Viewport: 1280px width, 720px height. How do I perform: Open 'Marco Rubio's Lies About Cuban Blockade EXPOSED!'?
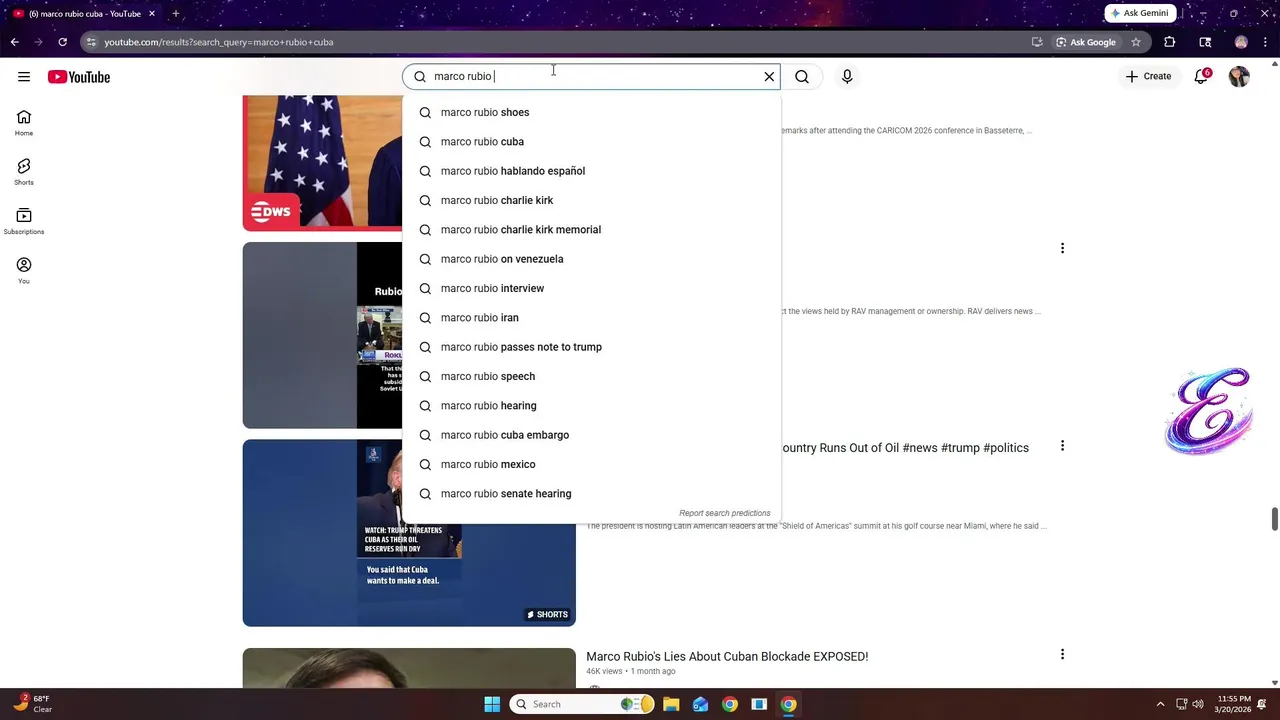click(x=727, y=657)
